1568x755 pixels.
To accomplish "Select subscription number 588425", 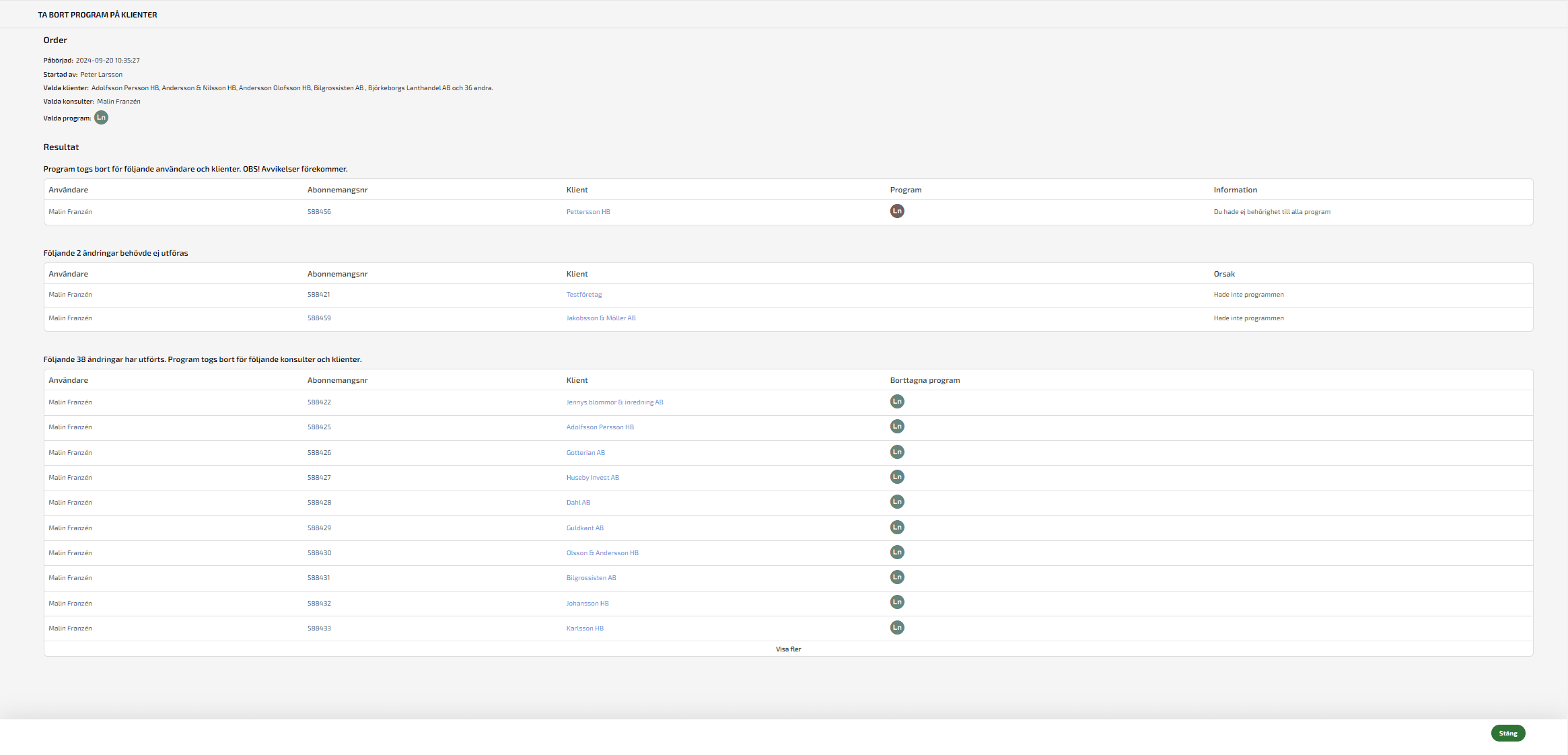I will [x=319, y=427].
